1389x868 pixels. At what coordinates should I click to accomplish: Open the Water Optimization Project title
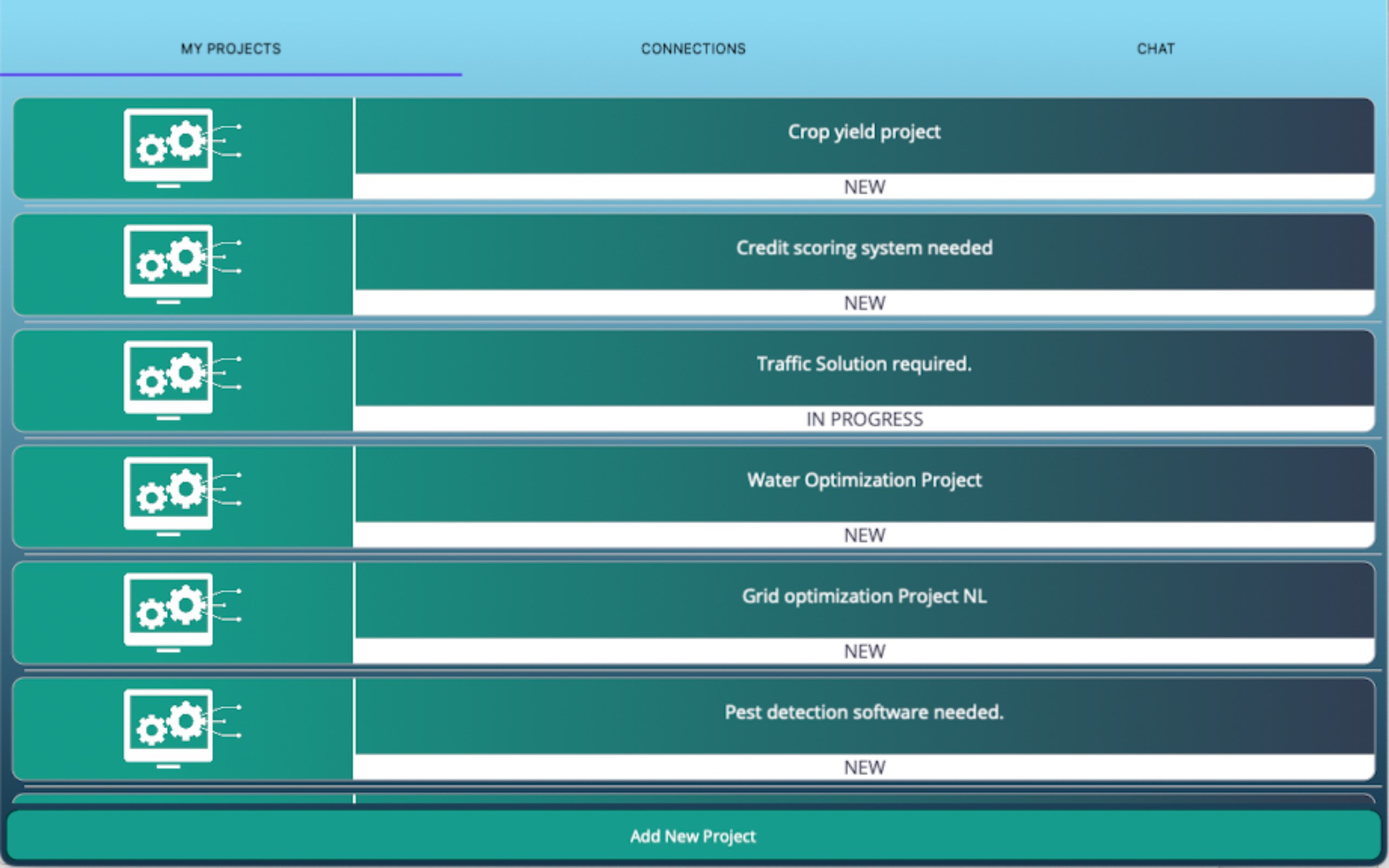[864, 480]
